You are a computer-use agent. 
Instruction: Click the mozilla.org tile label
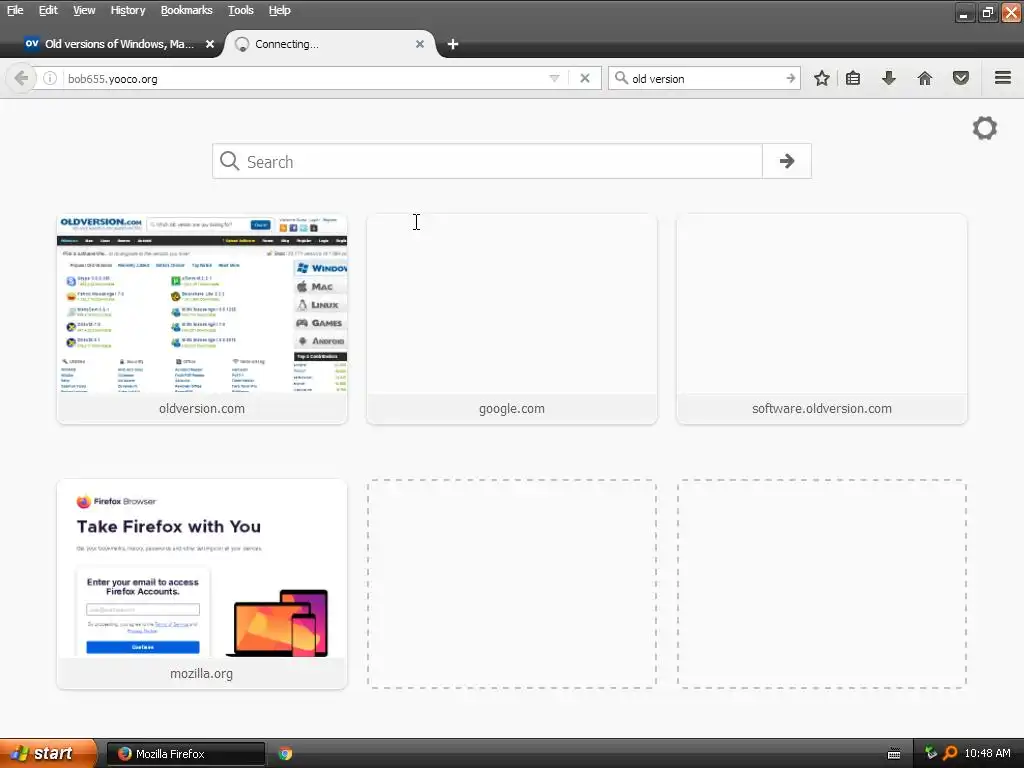pos(201,674)
